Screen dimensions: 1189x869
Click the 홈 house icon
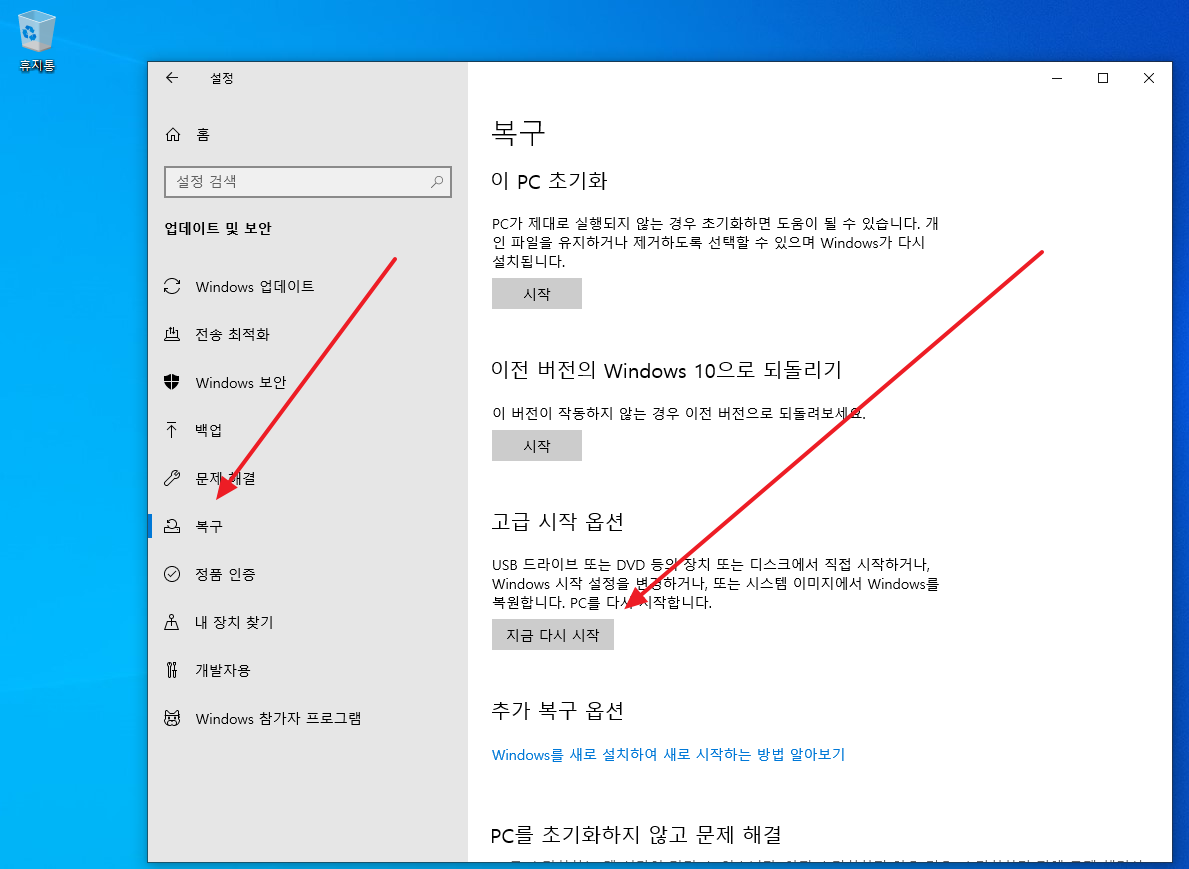click(173, 134)
